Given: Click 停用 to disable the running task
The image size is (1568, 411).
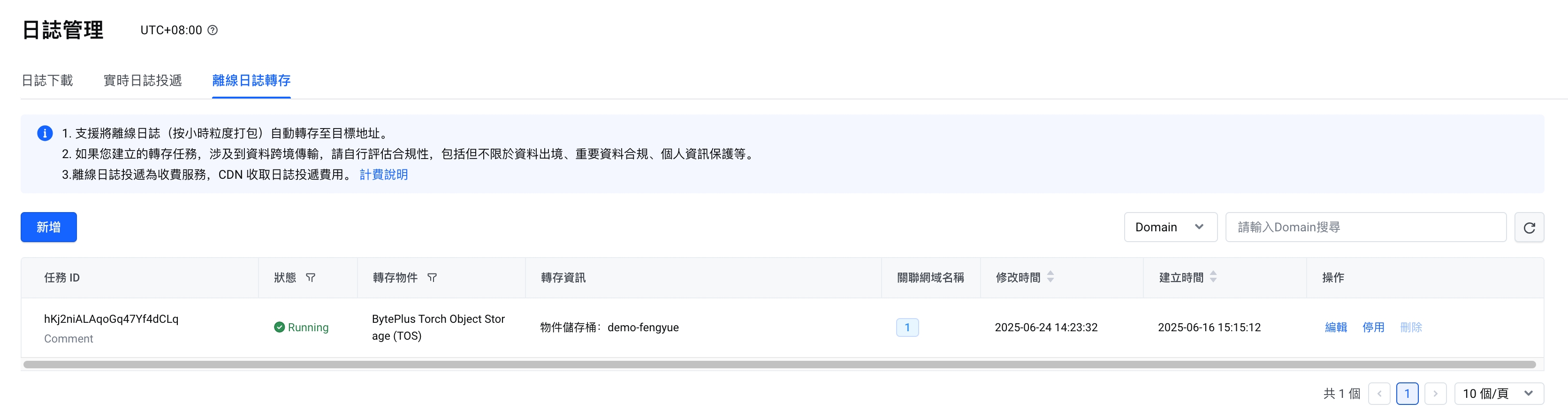Looking at the screenshot, I should click(x=1373, y=327).
